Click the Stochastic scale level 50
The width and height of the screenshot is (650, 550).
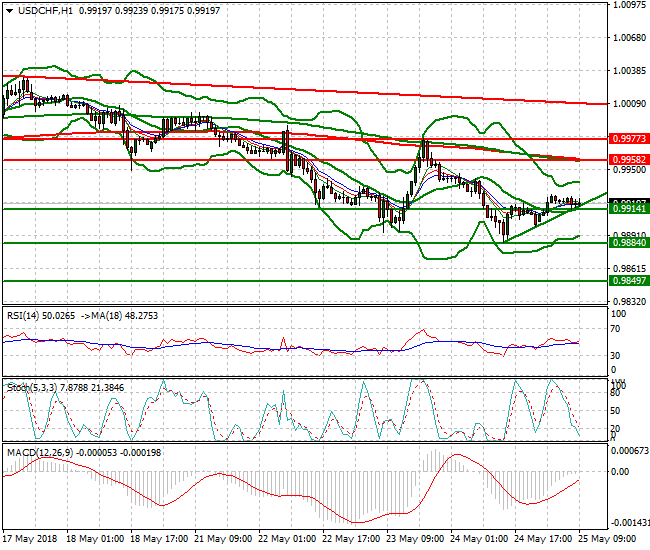click(x=616, y=411)
